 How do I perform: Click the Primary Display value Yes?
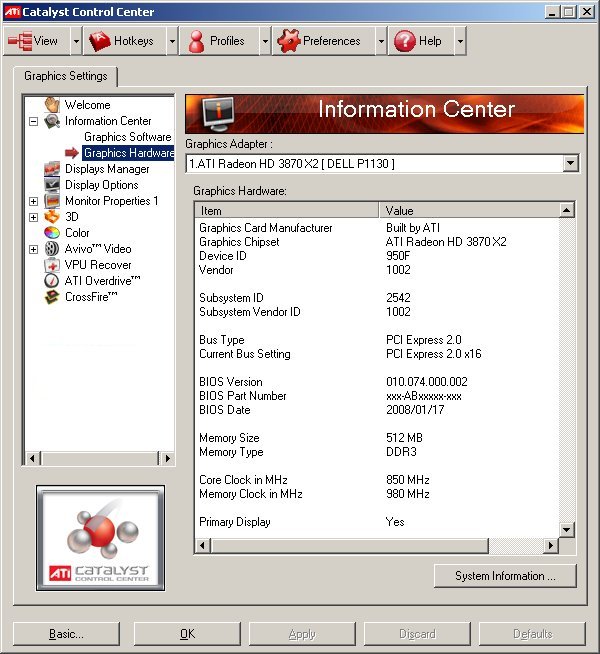[x=395, y=522]
